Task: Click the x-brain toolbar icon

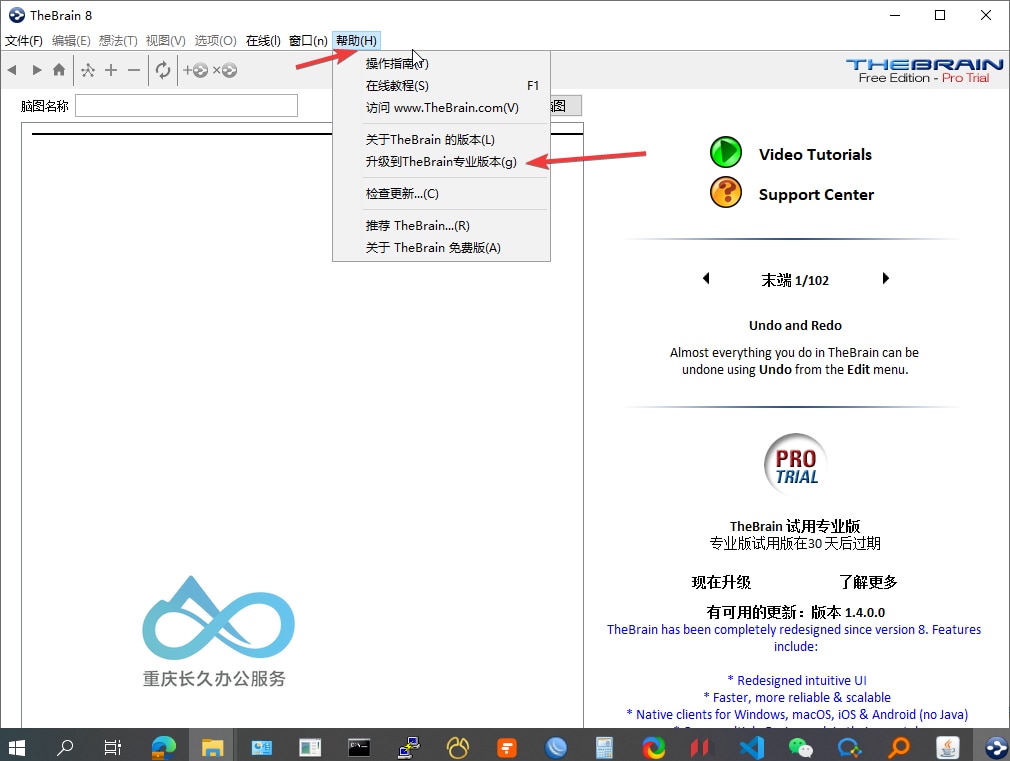Action: click(225, 70)
